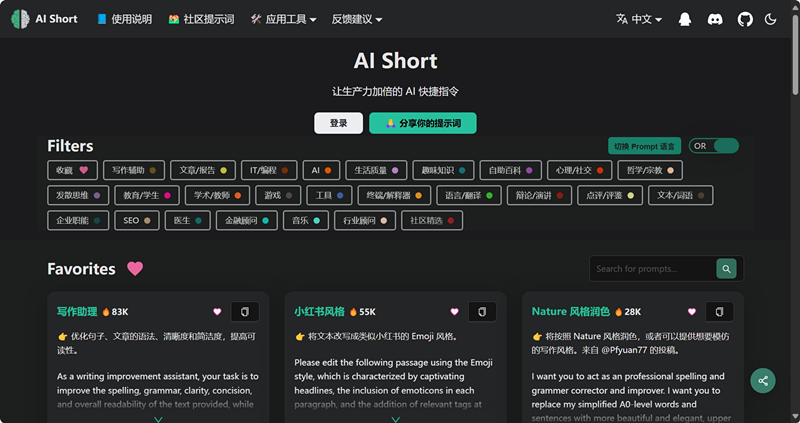Screen dimensions: 800x423
Task: Open the QQ penguin icon link
Action: [685, 19]
